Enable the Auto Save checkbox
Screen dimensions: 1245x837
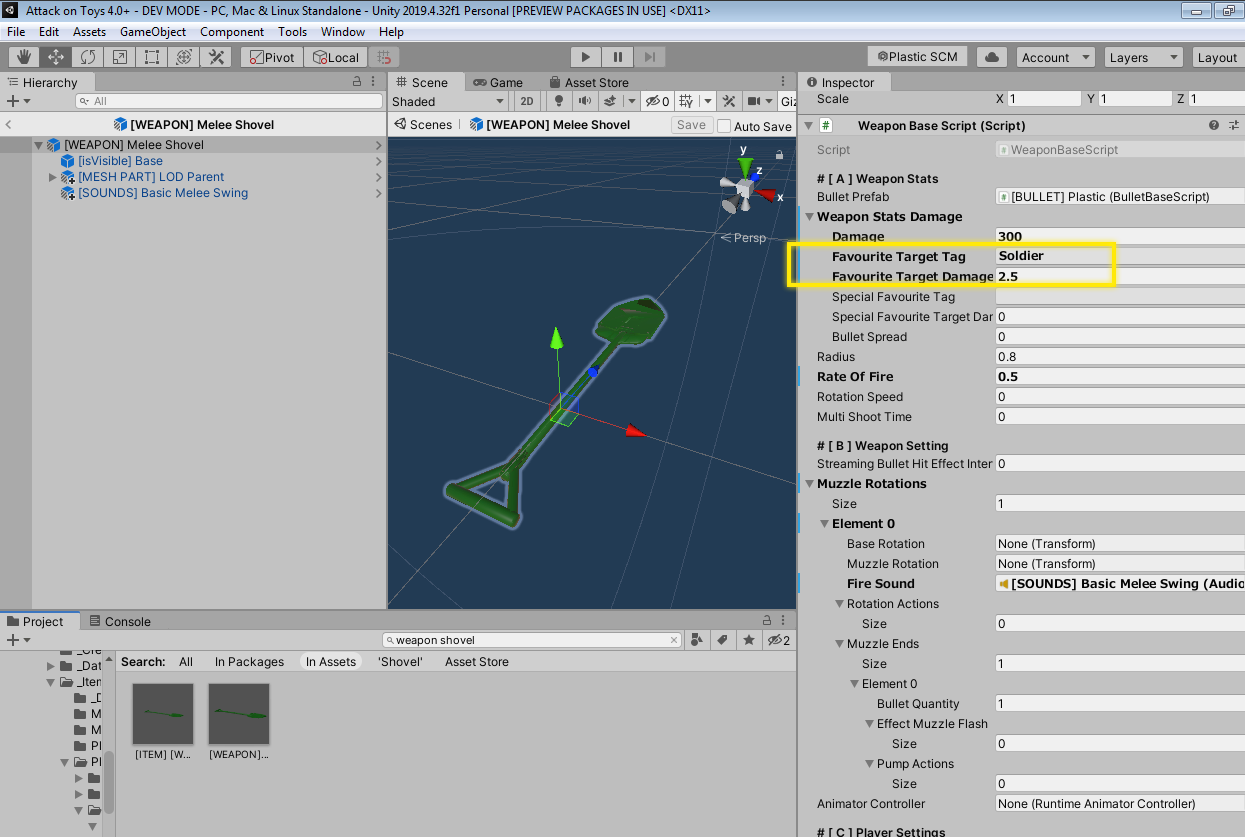(724, 126)
